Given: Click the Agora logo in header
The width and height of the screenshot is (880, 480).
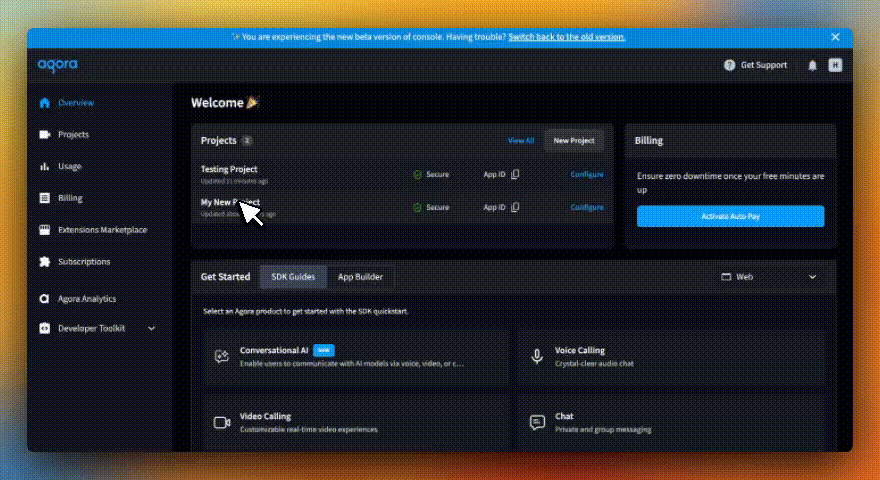Looking at the screenshot, I should (x=57, y=65).
